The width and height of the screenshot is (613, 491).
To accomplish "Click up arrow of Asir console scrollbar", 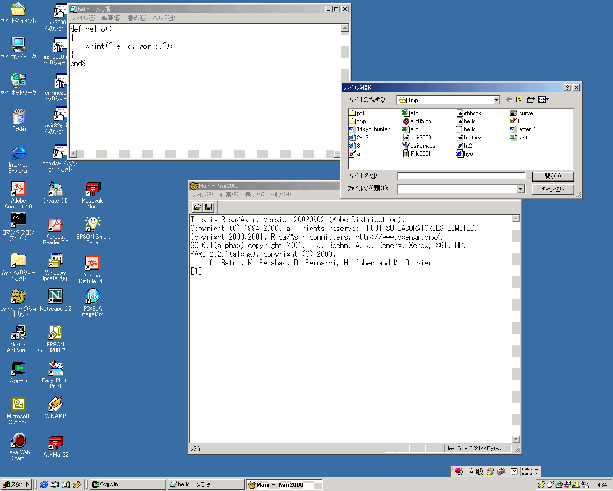I will 516,219.
